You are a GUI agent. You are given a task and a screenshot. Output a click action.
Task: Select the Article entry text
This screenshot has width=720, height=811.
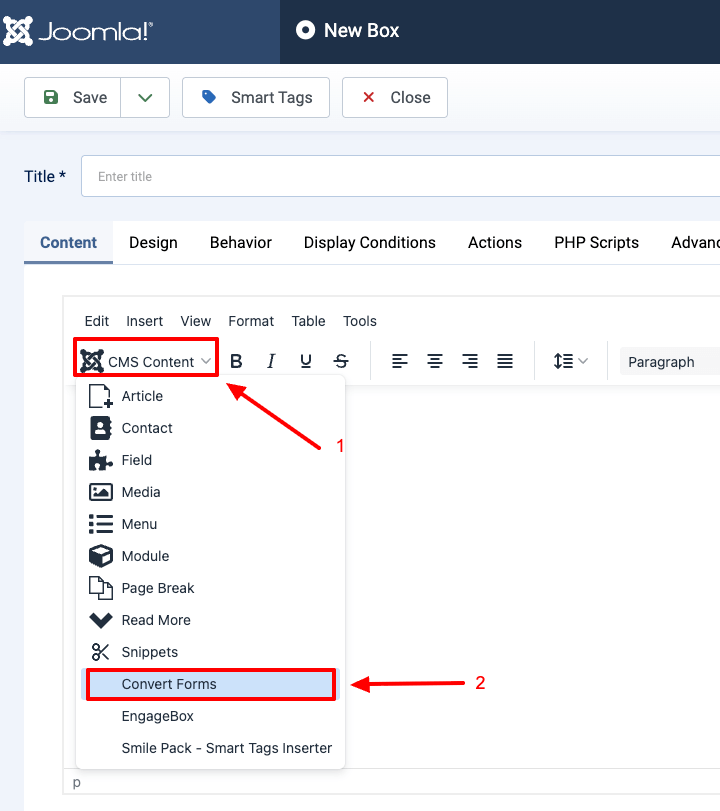(x=142, y=396)
